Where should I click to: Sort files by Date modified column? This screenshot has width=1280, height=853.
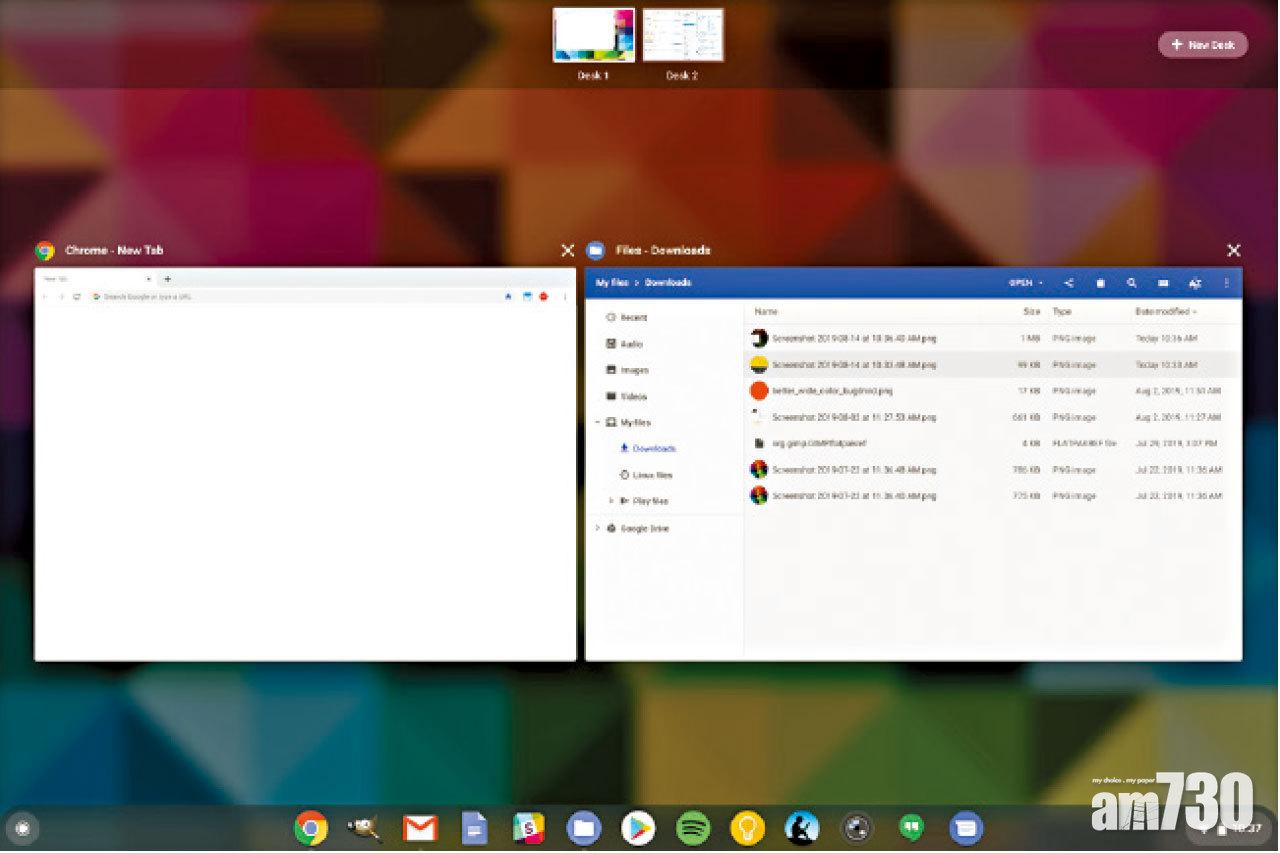[1164, 312]
